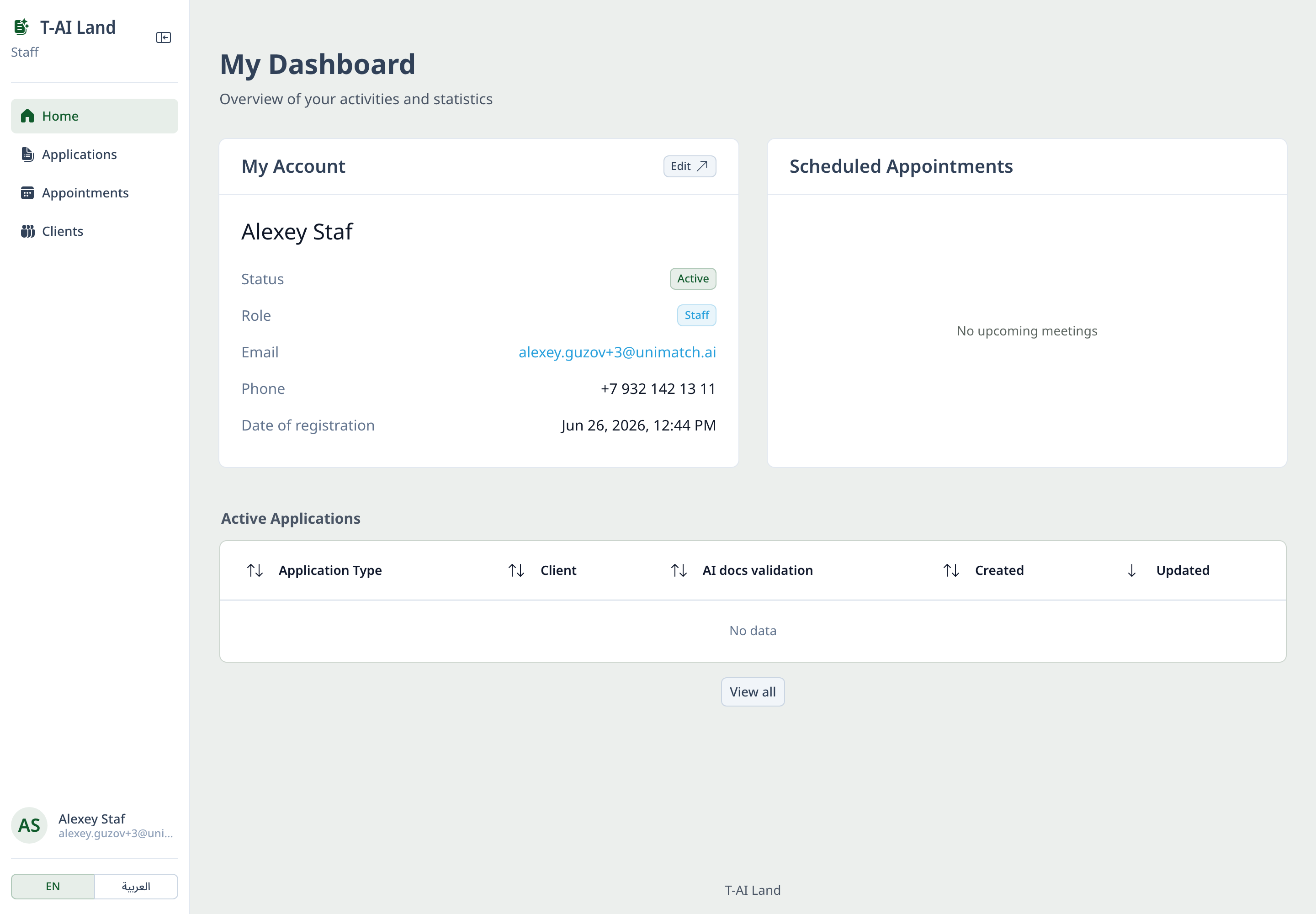The width and height of the screenshot is (1316, 914).
Task: Open the Applications menu item
Action: click(x=95, y=154)
